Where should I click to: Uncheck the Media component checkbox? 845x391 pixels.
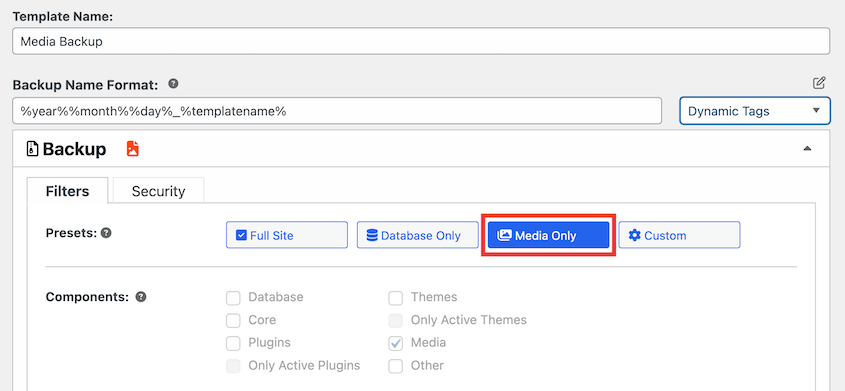(396, 343)
